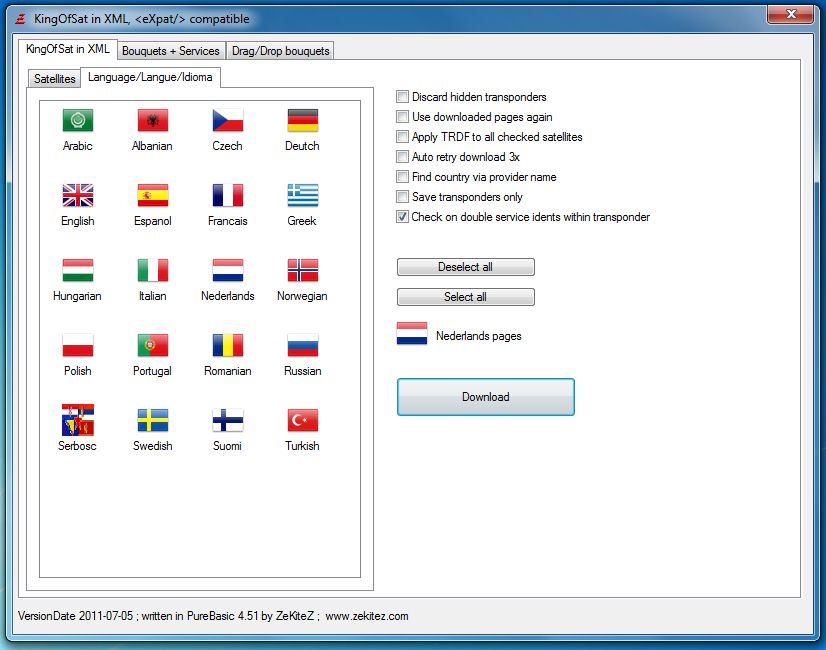Select the Arabic language flag

[77, 120]
